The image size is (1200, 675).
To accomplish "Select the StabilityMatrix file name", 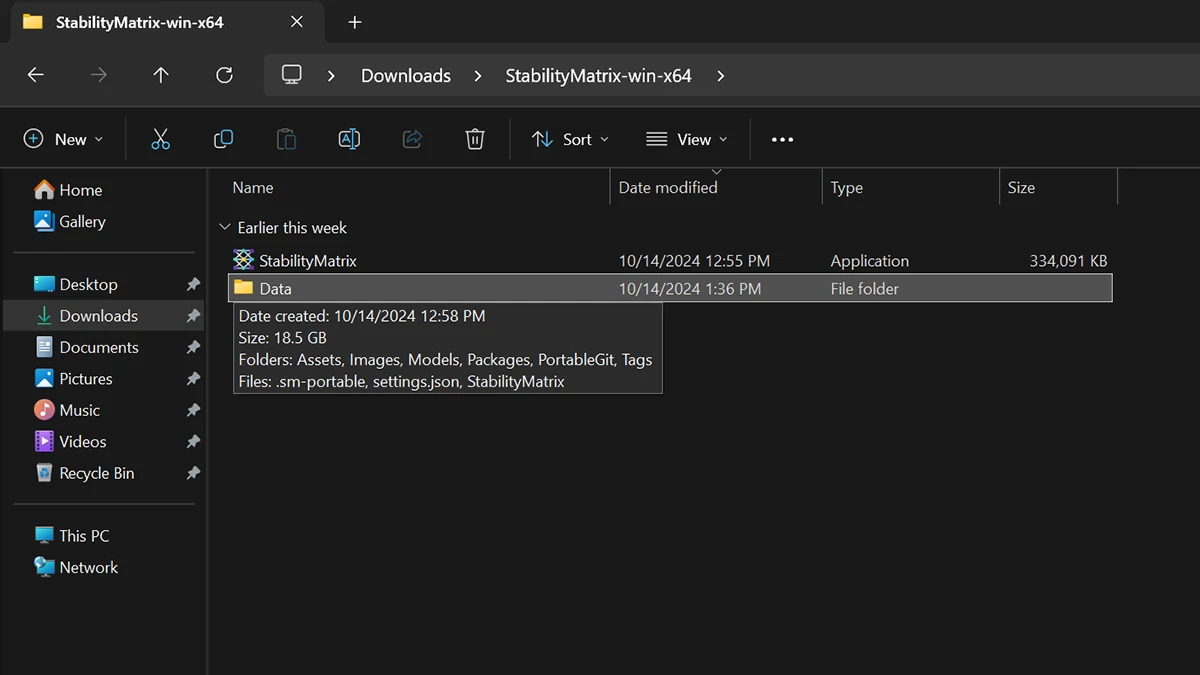I will tap(308, 261).
